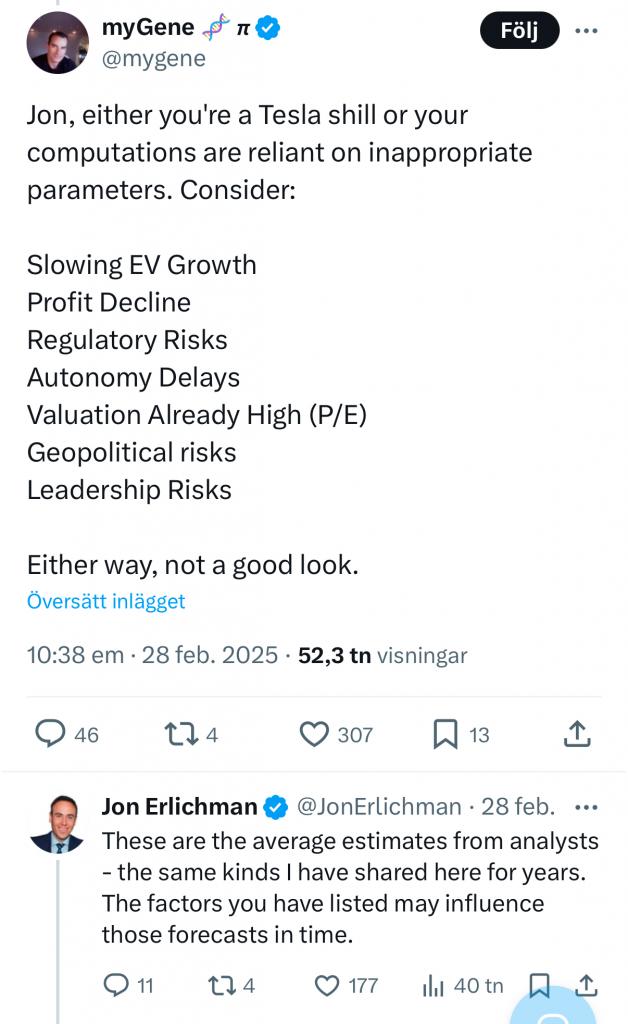628x1024 pixels.
Task: Click the 52,3 tn visningar view count
Action: tap(382, 656)
